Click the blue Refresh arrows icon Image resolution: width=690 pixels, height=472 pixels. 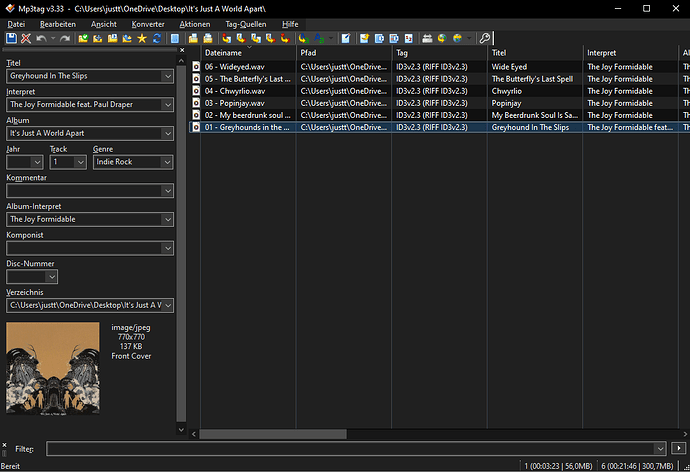157,38
